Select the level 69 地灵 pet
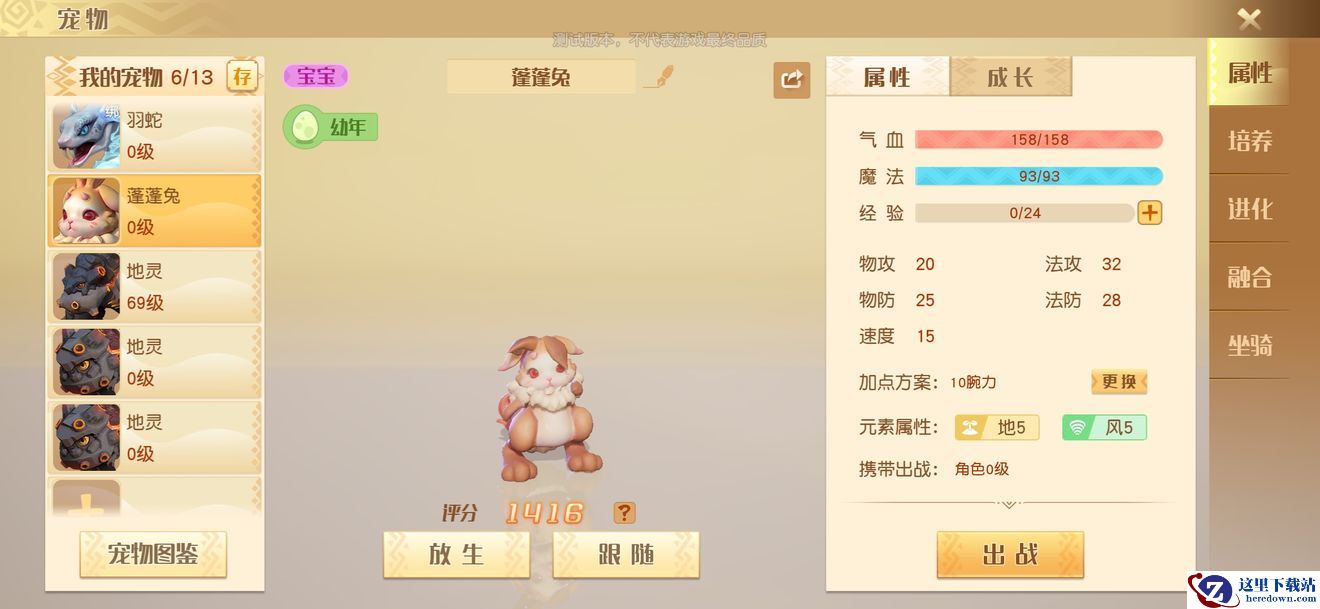Viewport: 1320px width, 609px height. (155, 286)
